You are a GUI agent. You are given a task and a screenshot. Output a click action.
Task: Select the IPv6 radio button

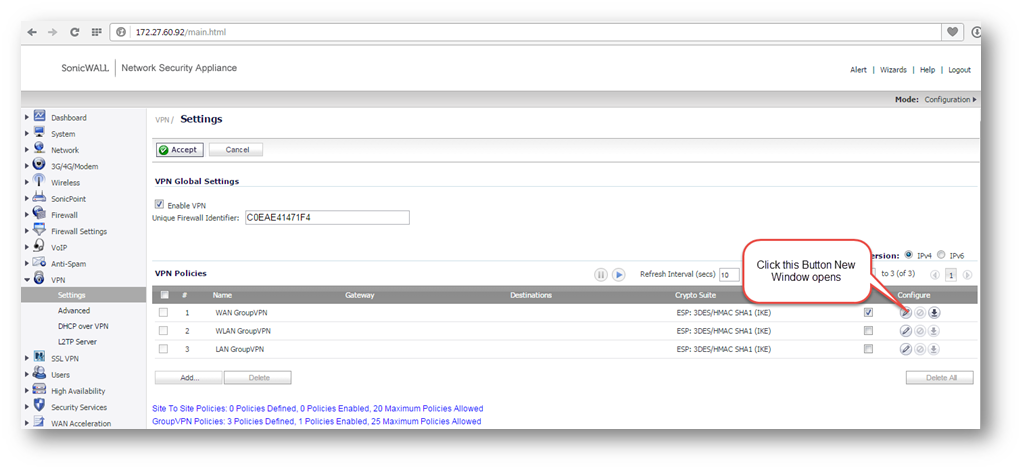pos(941,255)
